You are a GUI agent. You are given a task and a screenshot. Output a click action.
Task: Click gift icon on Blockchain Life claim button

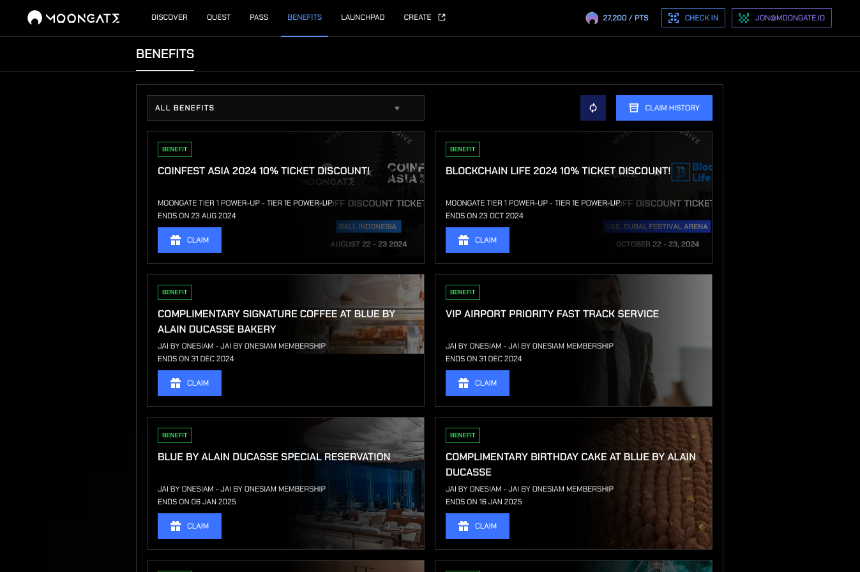click(463, 240)
